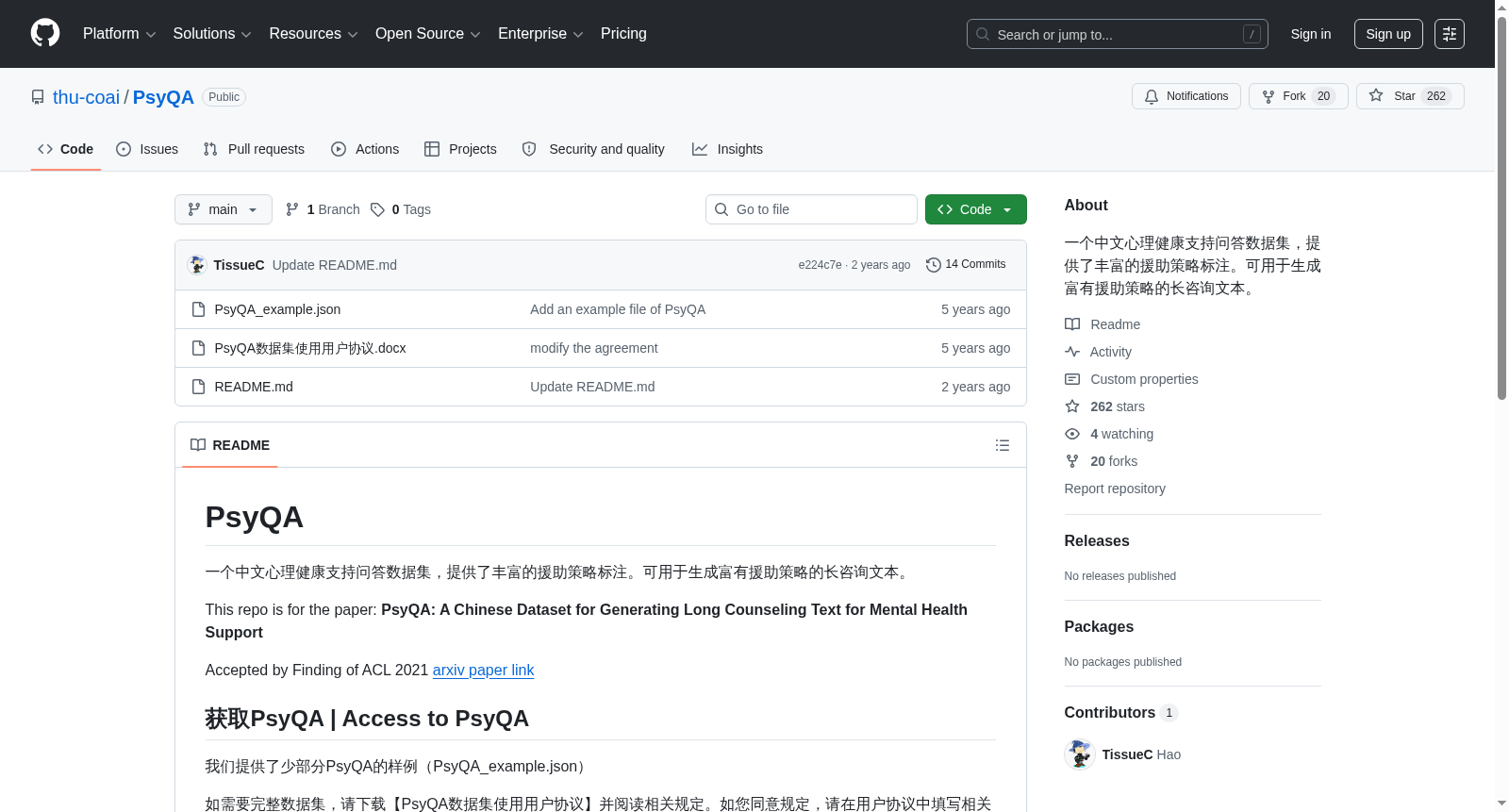Open 'modify the agreement' commit message
This screenshot has width=1509, height=812.
(x=594, y=348)
